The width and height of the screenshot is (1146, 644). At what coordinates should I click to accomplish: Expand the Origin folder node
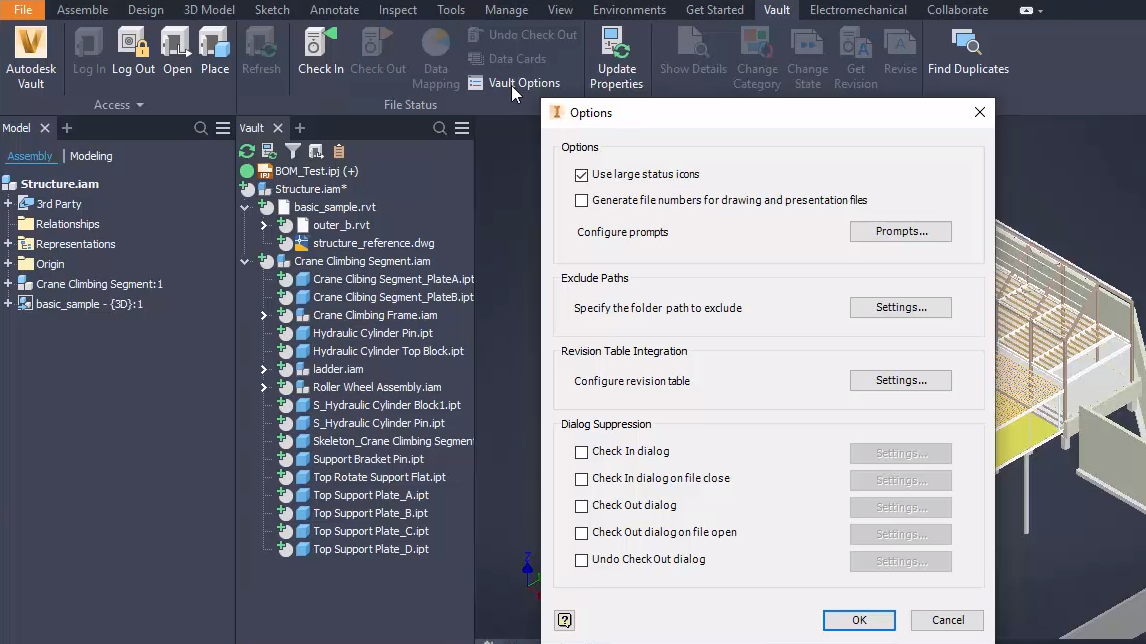(x=8, y=263)
